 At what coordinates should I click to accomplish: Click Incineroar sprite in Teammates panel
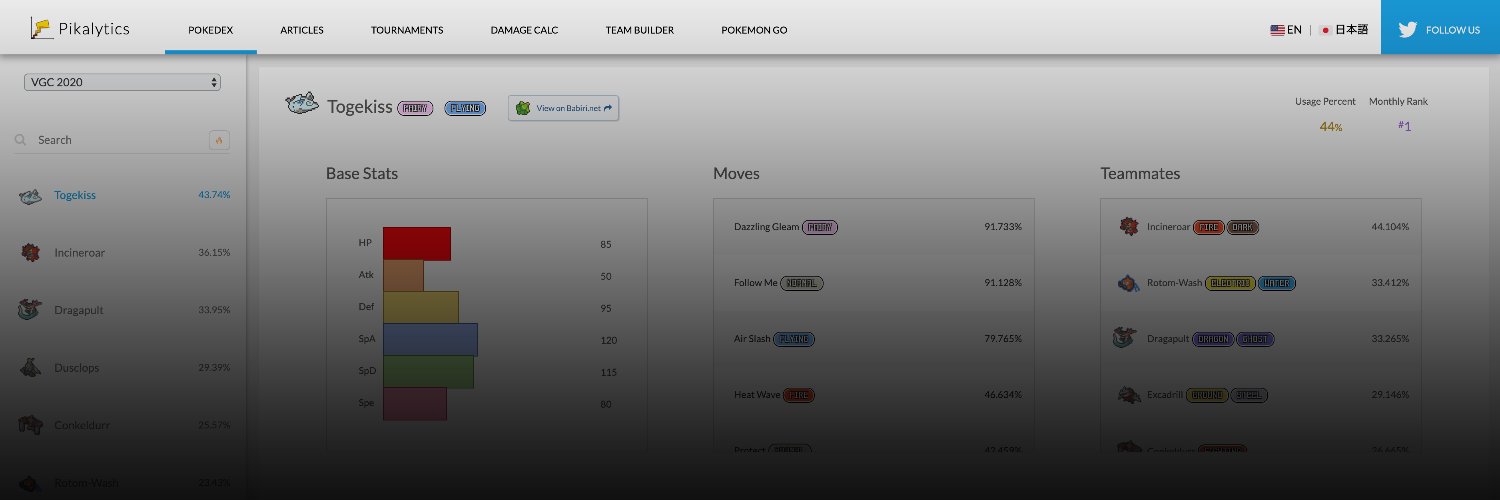(x=1129, y=226)
